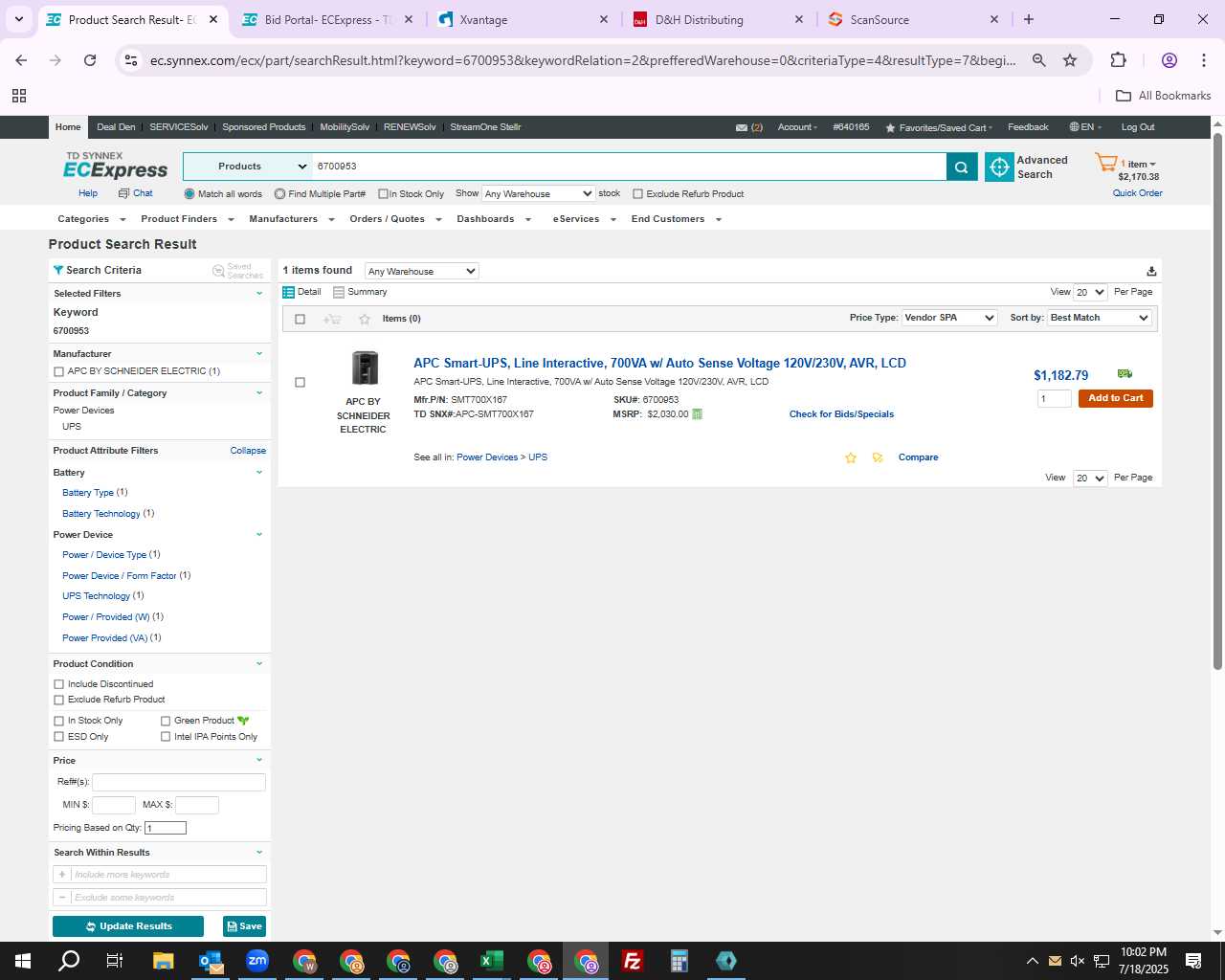Click the add-selected-to-cart icon in Items toolbar
1225x980 pixels.
click(x=332, y=319)
